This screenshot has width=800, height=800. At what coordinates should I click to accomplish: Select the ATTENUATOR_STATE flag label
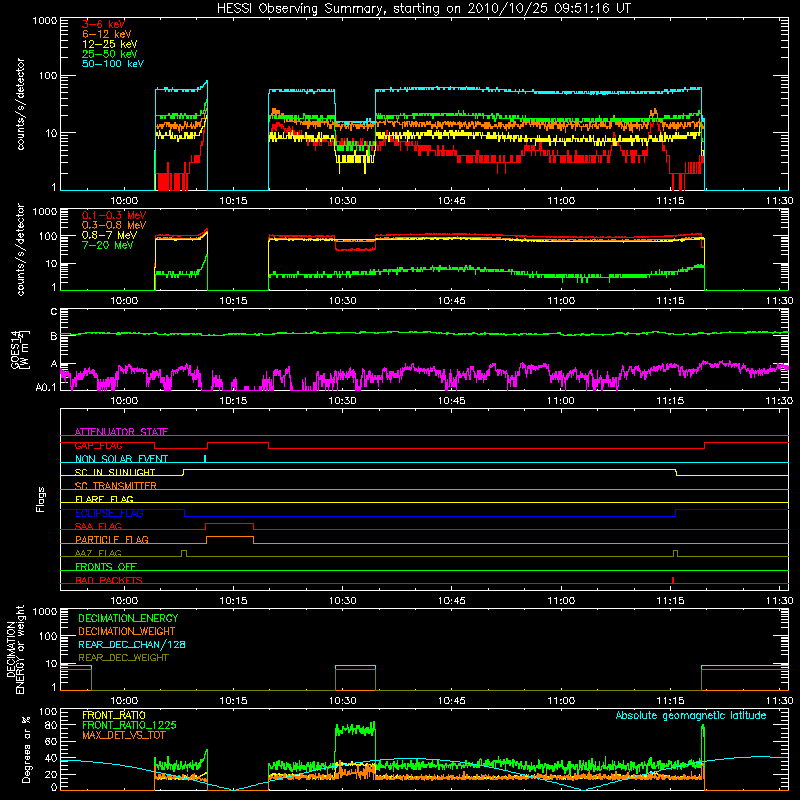click(121, 432)
